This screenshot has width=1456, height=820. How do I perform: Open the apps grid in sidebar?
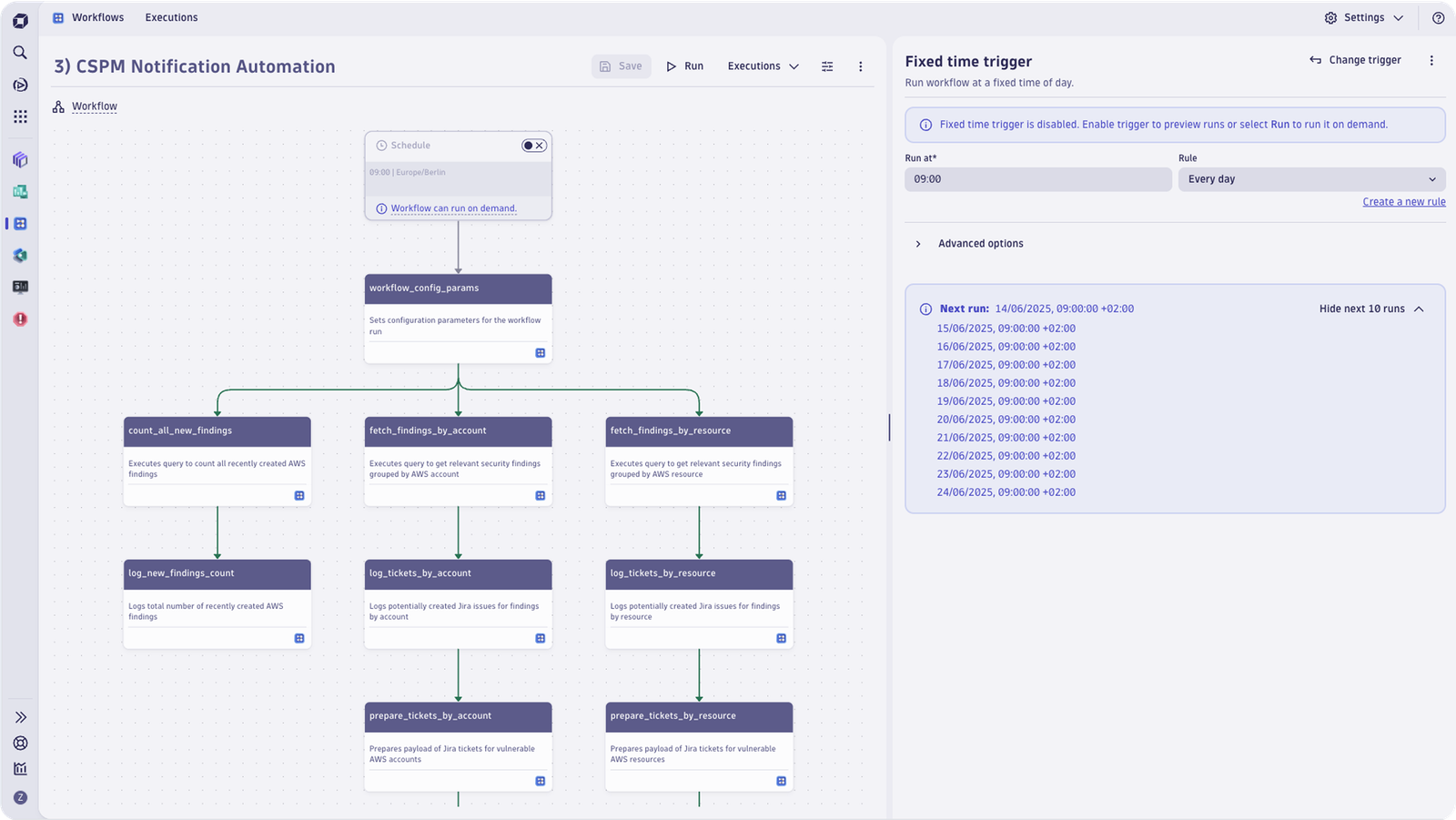(x=20, y=116)
